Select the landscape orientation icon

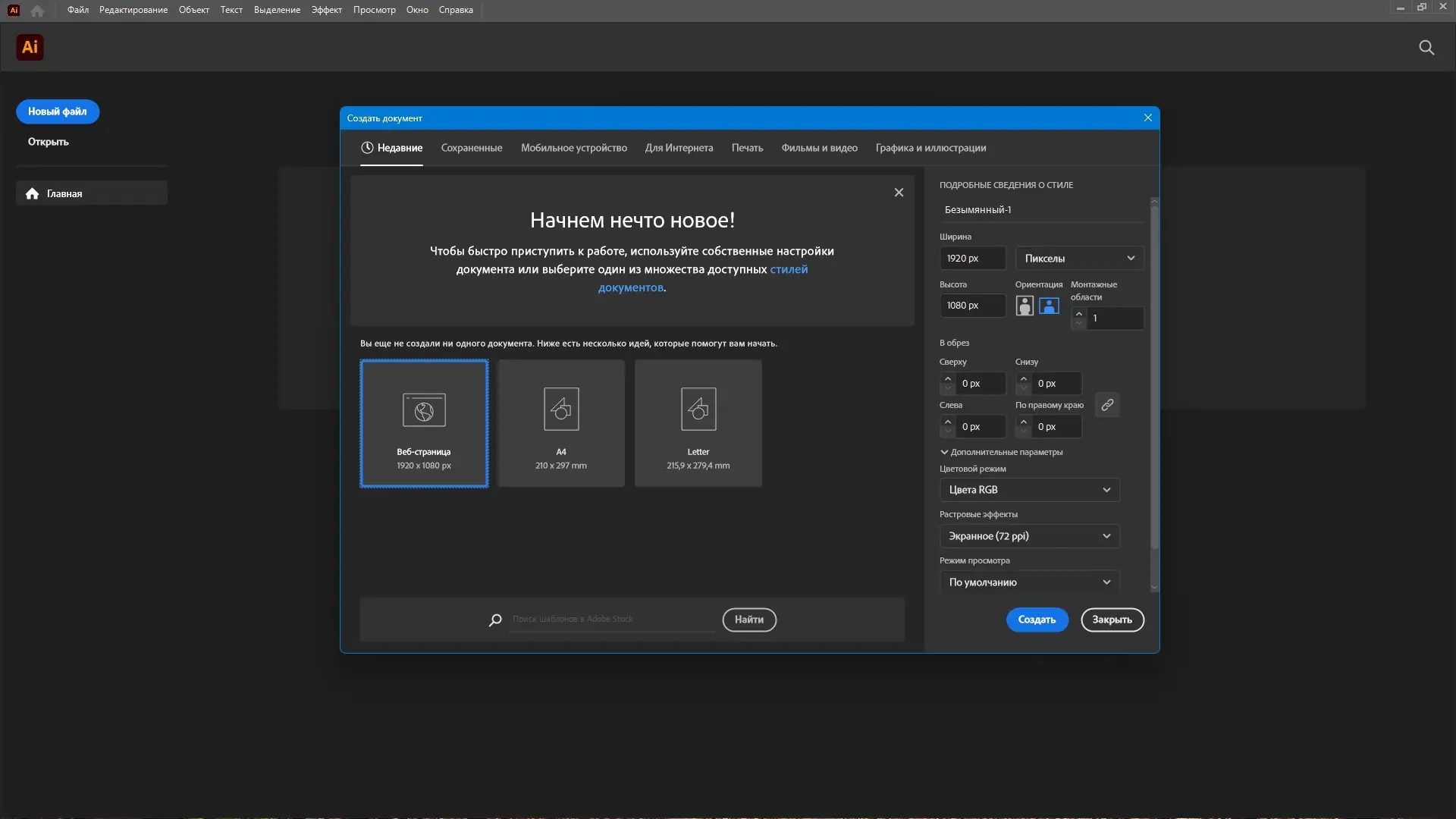[x=1048, y=306]
